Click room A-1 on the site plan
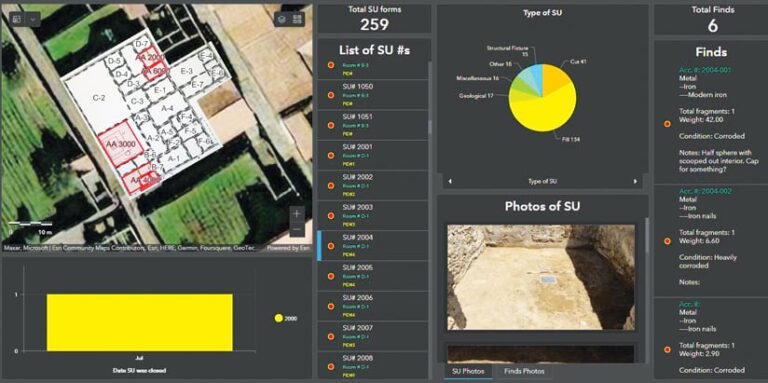The image size is (768, 383). pyautogui.click(x=174, y=158)
